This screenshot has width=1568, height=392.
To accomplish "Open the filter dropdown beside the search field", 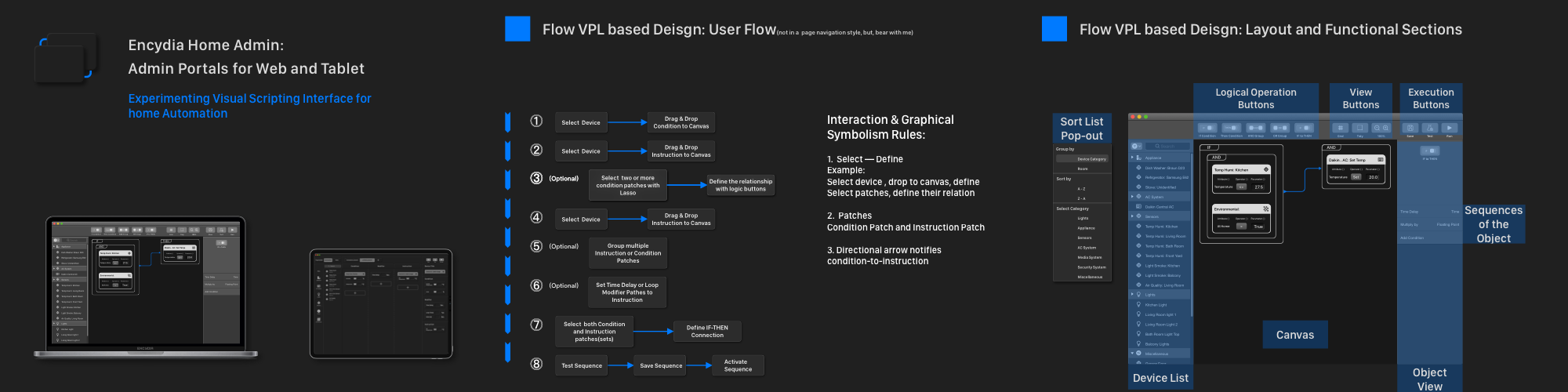I will (1136, 147).
